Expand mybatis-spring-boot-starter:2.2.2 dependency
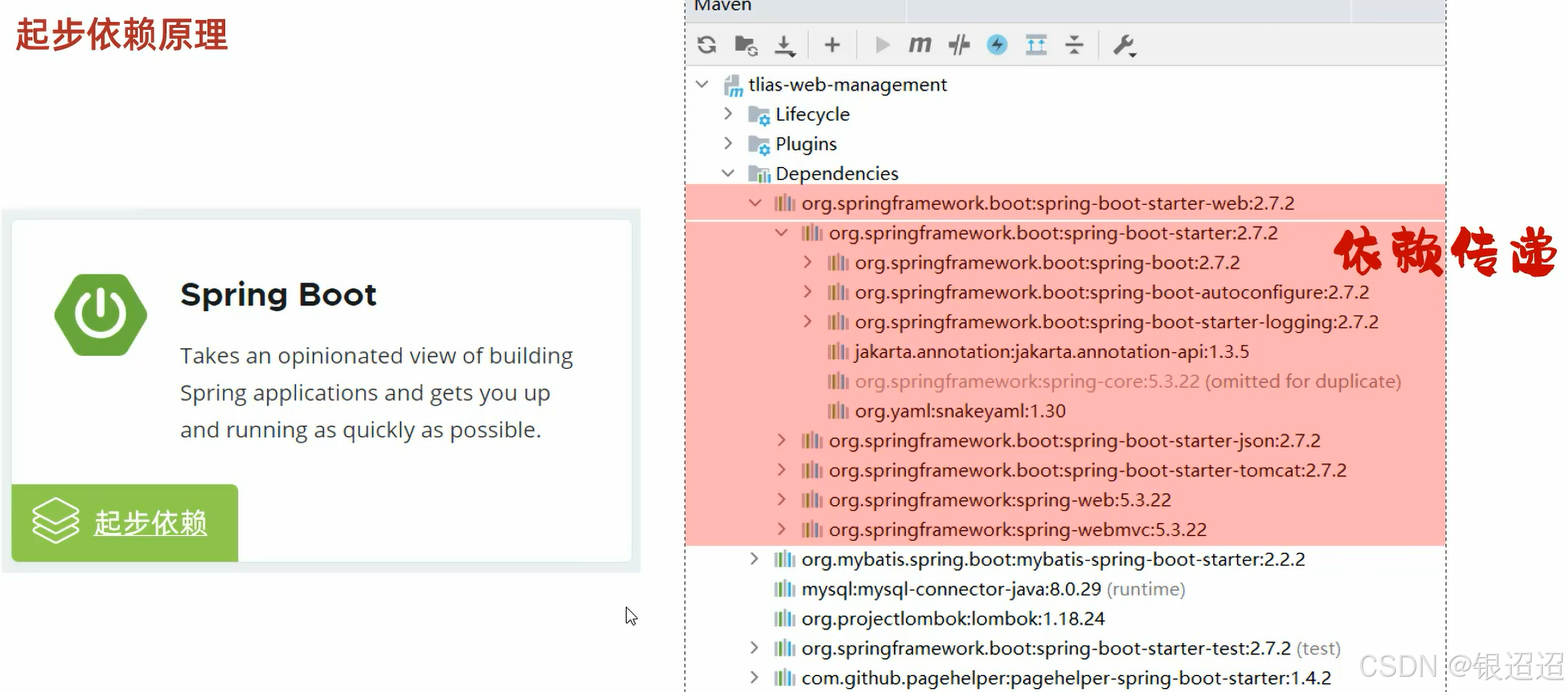Screen dimensions: 1568x692 pos(755,559)
